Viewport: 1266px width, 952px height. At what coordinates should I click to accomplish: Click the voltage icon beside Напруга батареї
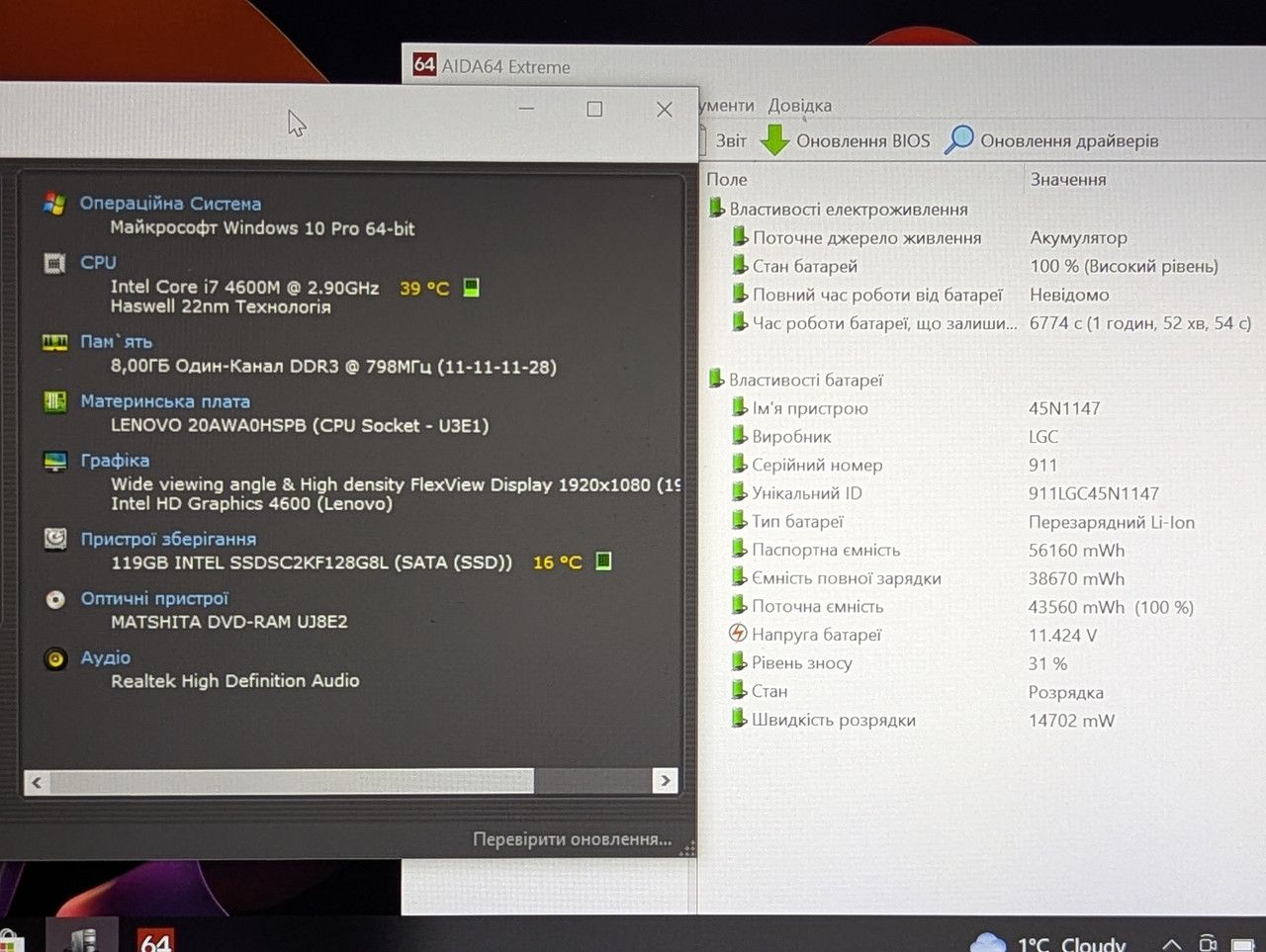738,634
